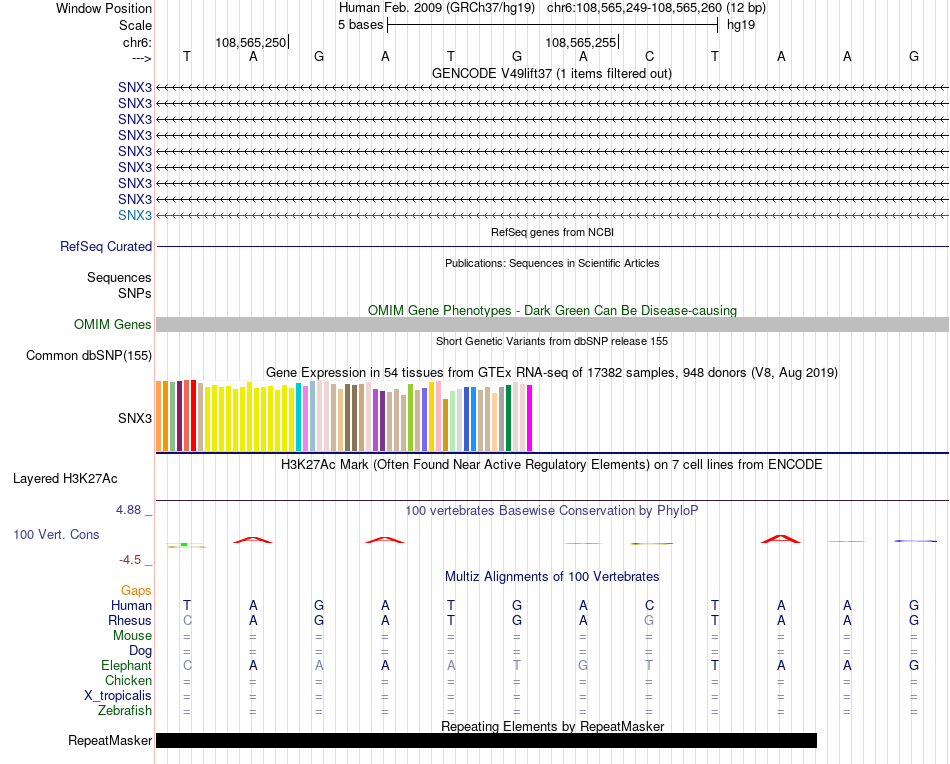This screenshot has height=764, width=950.
Task: Click the black RepeatMasker element bar
Action: [487, 740]
